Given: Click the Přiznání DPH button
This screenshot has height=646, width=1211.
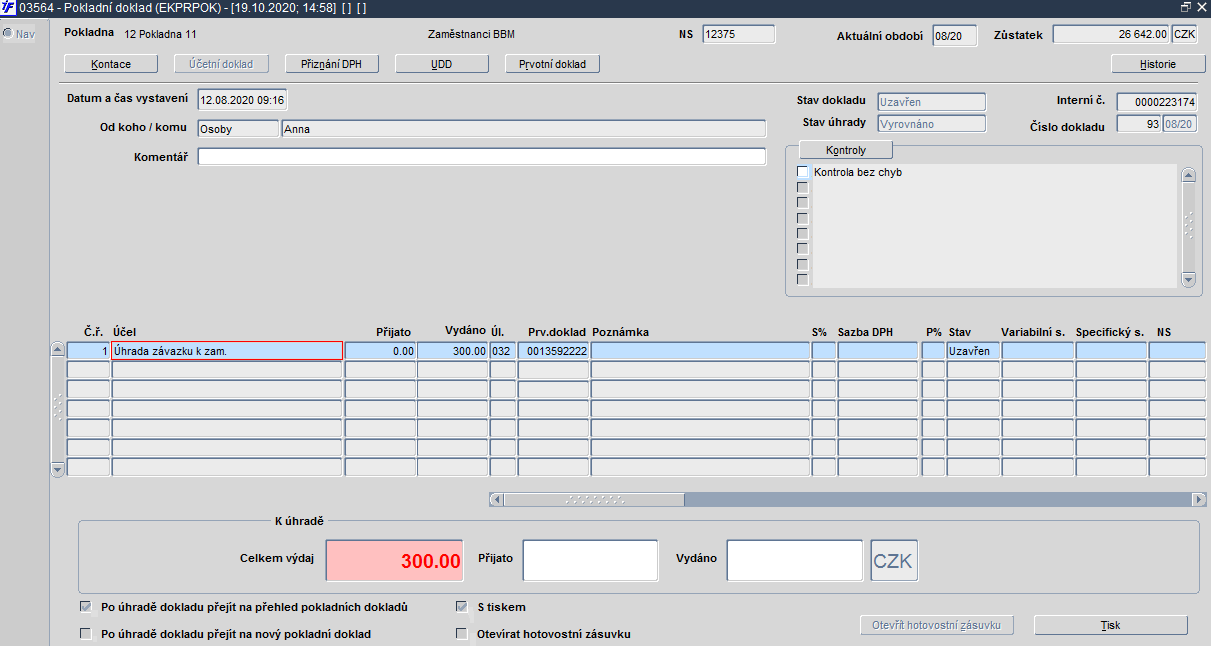Looking at the screenshot, I should tap(331, 64).
